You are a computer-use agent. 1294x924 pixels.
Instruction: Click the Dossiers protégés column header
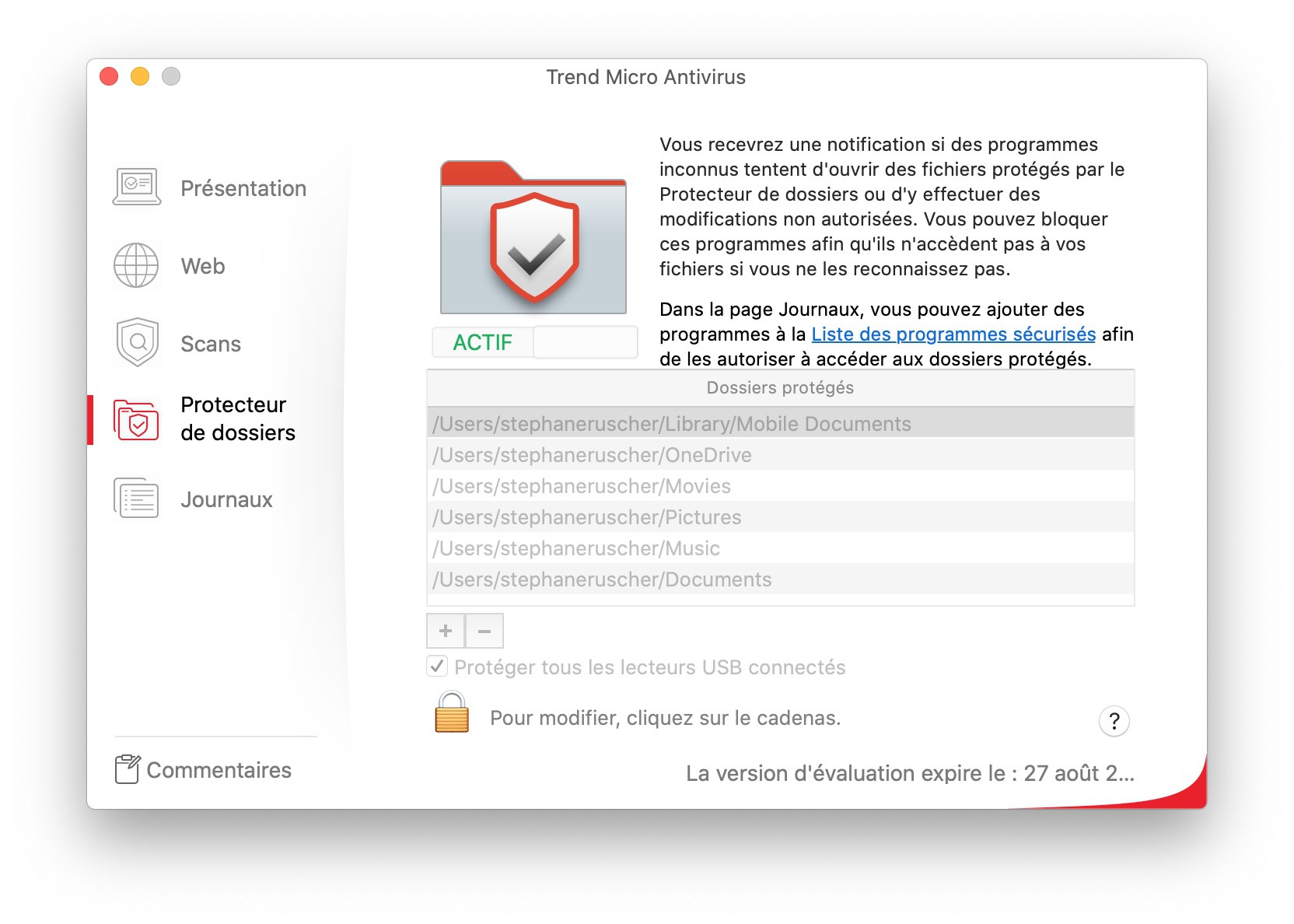(780, 387)
